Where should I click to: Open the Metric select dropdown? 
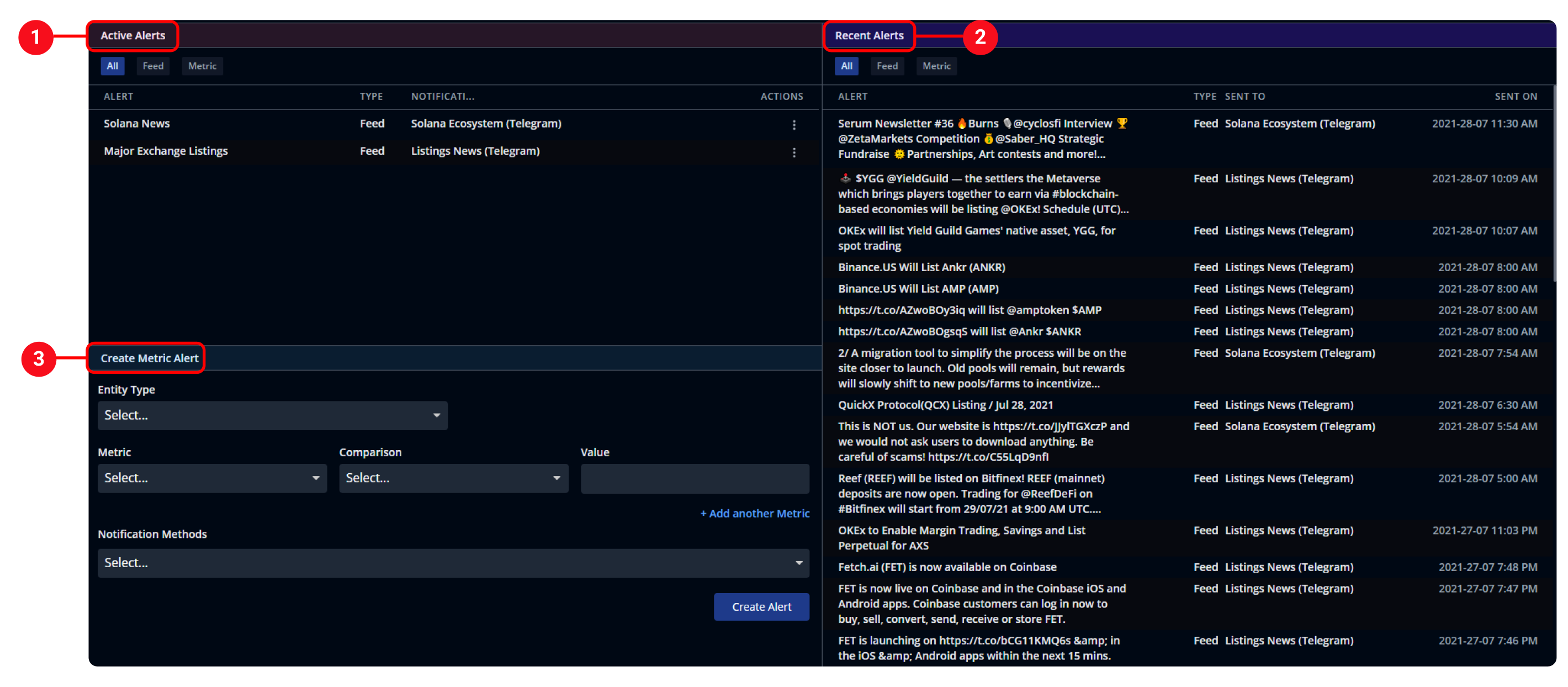coord(212,478)
